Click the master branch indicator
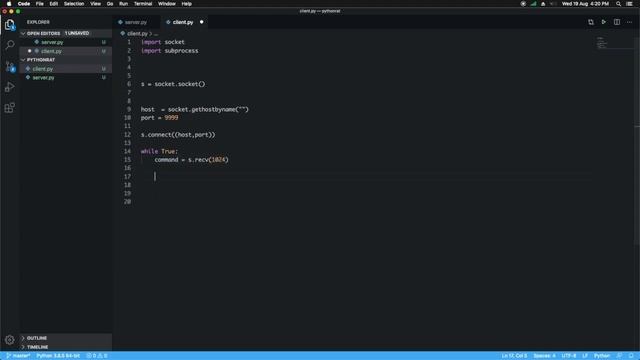The height and width of the screenshot is (360, 640). pos(18,356)
